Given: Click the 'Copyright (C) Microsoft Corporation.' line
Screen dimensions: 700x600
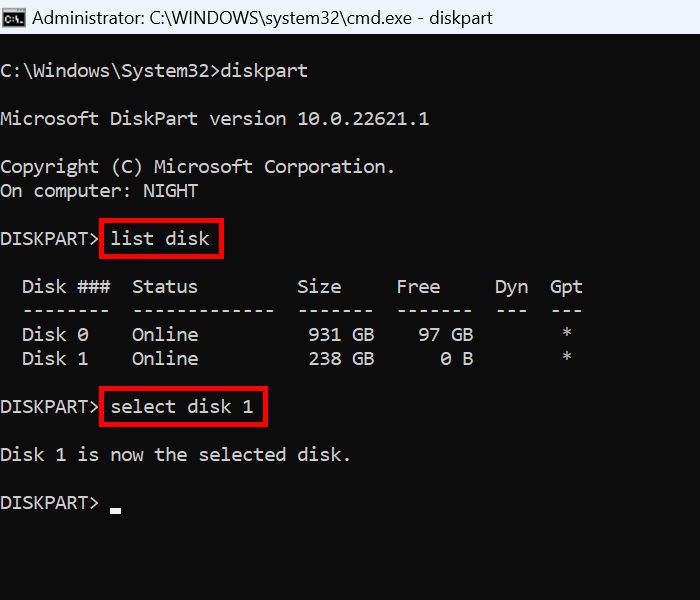Looking at the screenshot, I should coord(198,167).
